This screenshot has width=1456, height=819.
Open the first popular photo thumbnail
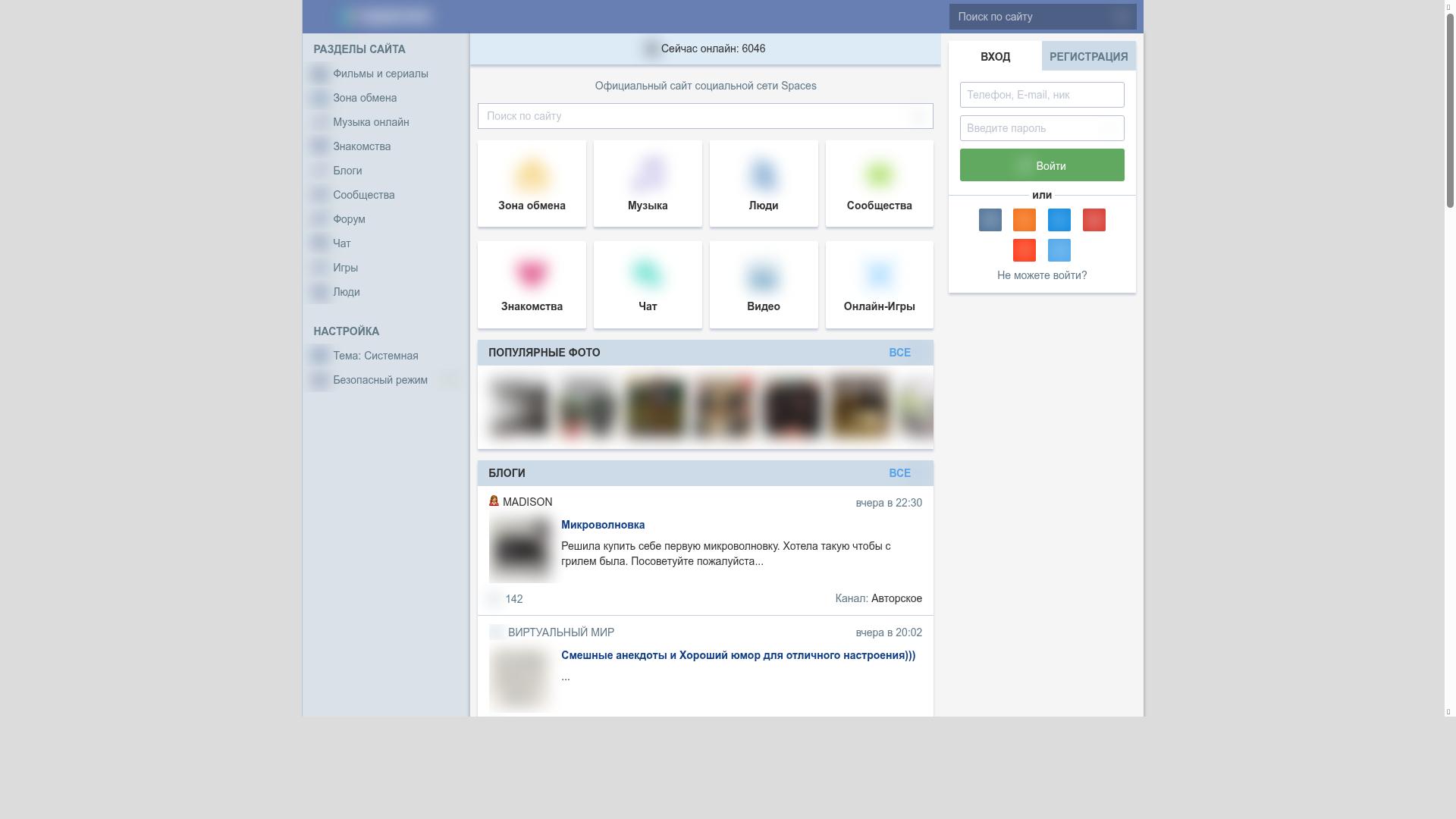pyautogui.click(x=520, y=407)
